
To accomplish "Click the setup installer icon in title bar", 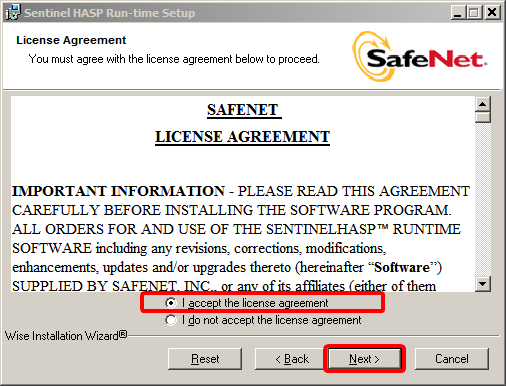I will [x=13, y=13].
